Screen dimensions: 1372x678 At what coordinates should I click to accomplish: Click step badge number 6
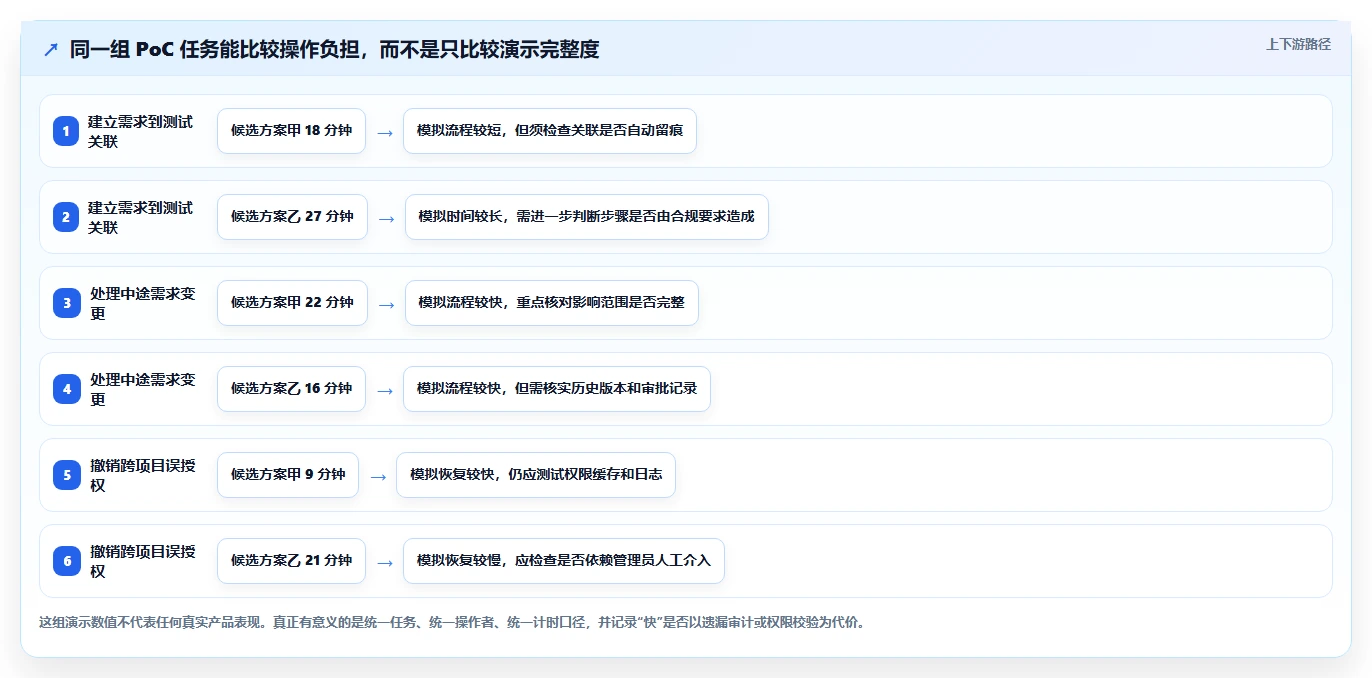coord(67,561)
